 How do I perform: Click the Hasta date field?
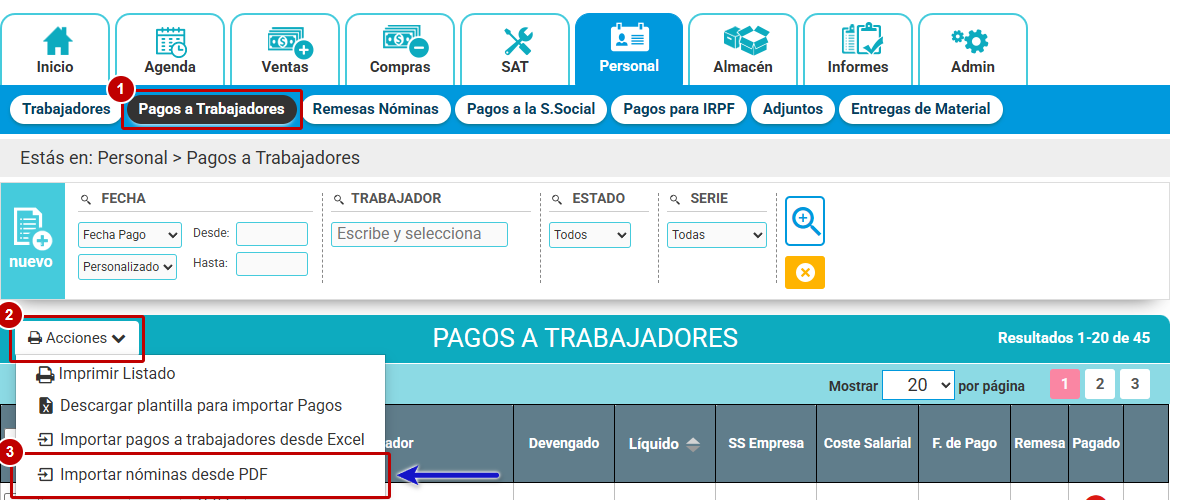(271, 264)
